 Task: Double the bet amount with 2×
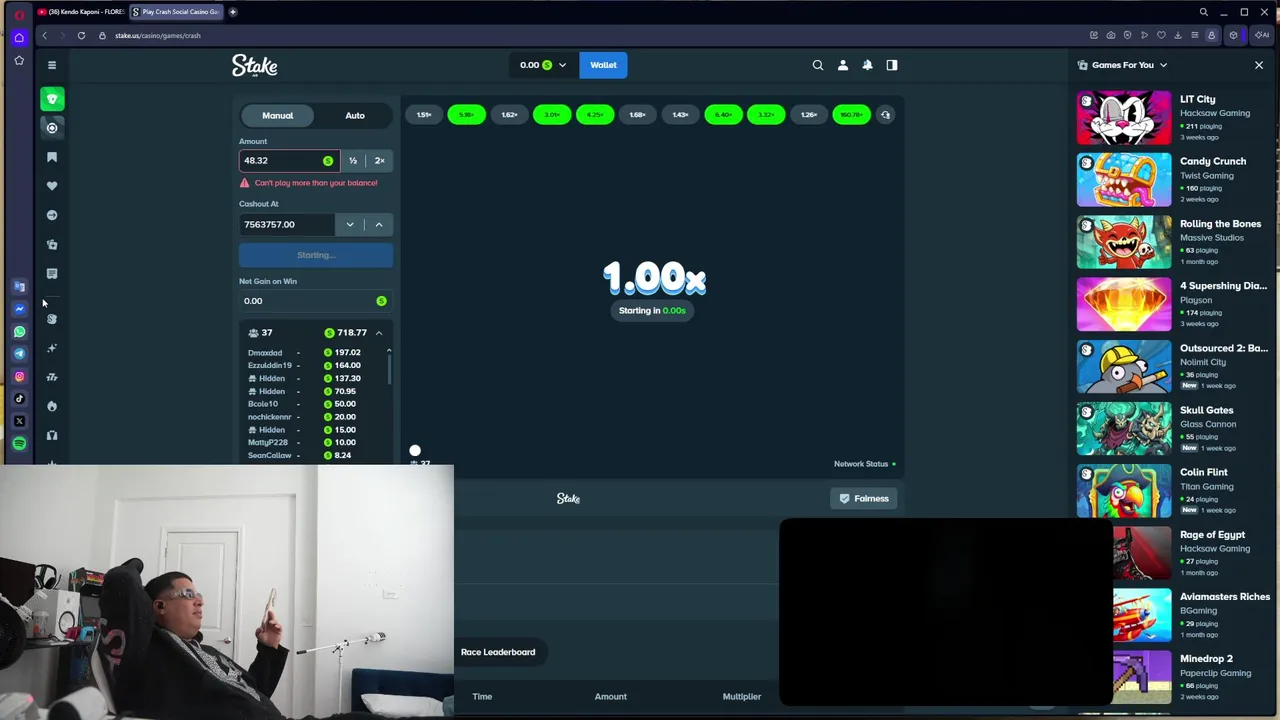[x=379, y=160]
